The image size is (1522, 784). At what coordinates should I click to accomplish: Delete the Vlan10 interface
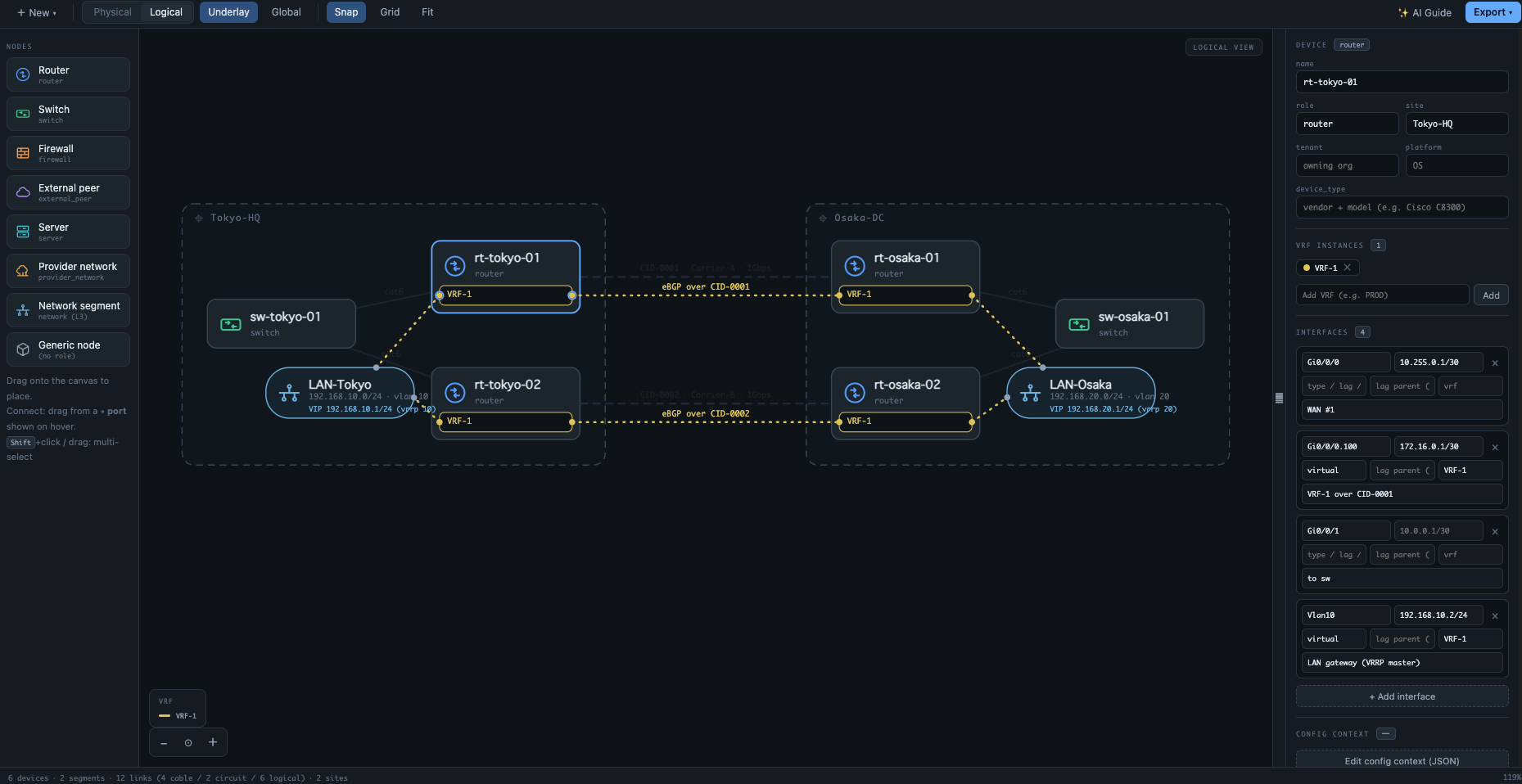point(1495,615)
